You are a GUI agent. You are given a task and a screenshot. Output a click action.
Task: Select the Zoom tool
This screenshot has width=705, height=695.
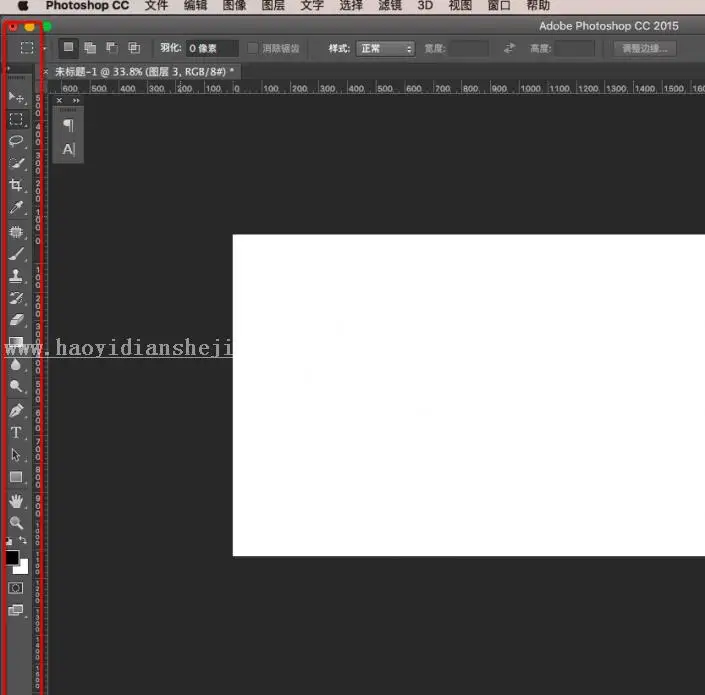16,522
